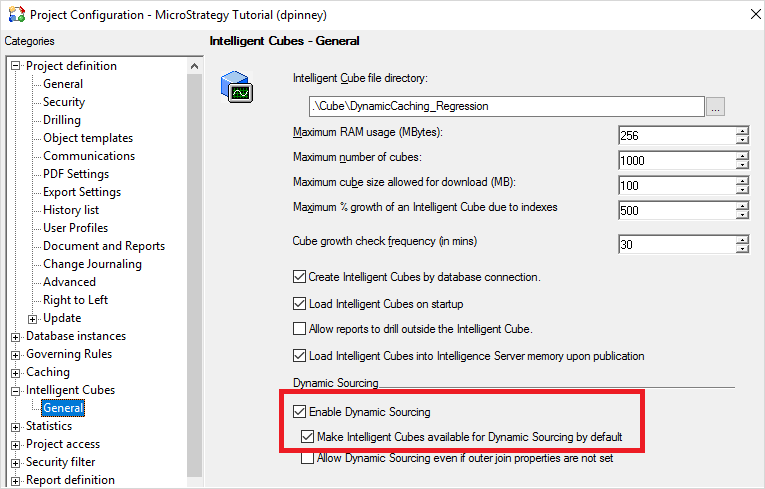This screenshot has height=489, width=765.
Task: Expand the Database instances node
Action: (x=16, y=336)
